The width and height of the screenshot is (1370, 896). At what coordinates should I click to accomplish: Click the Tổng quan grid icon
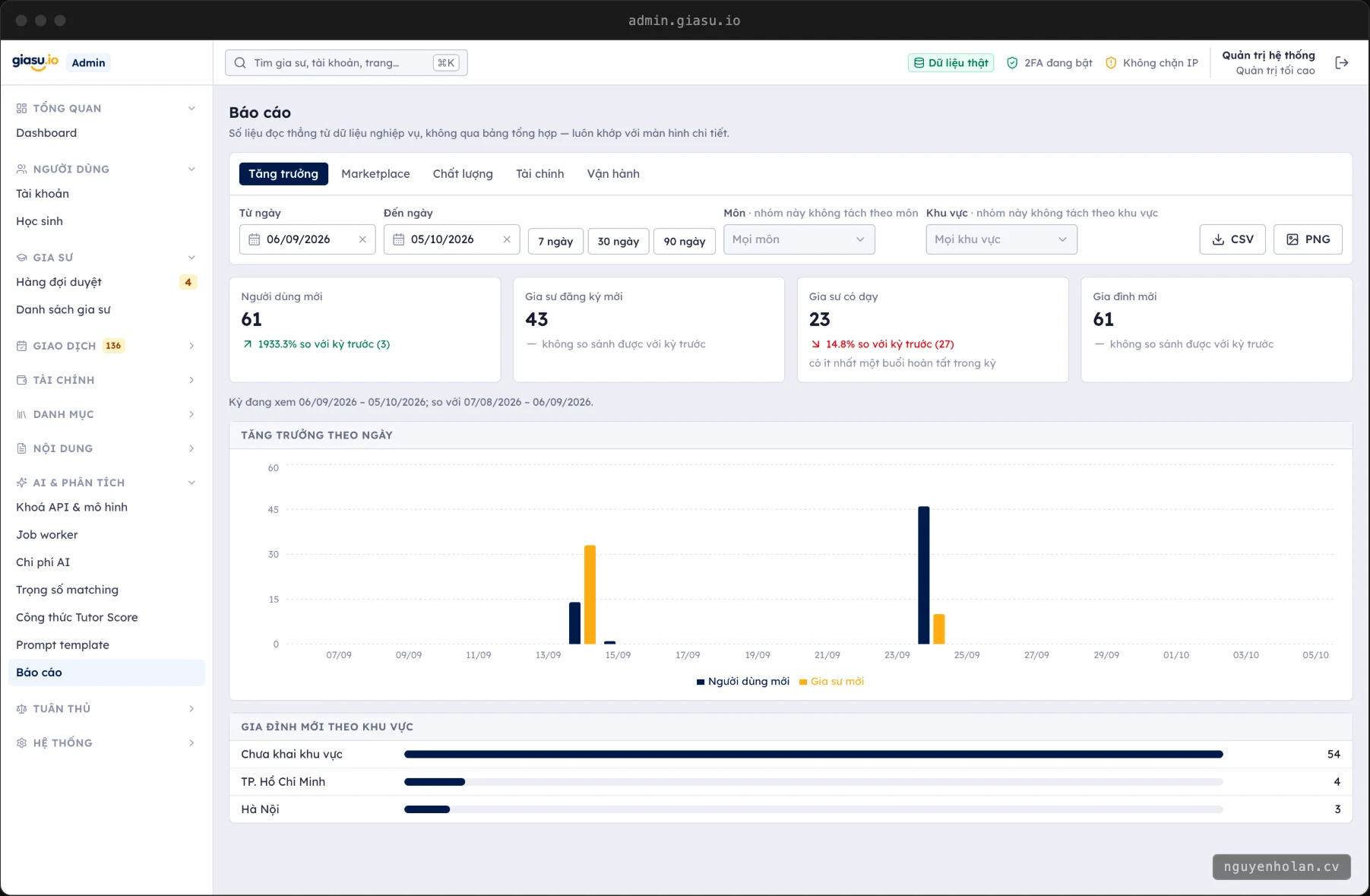coord(21,109)
